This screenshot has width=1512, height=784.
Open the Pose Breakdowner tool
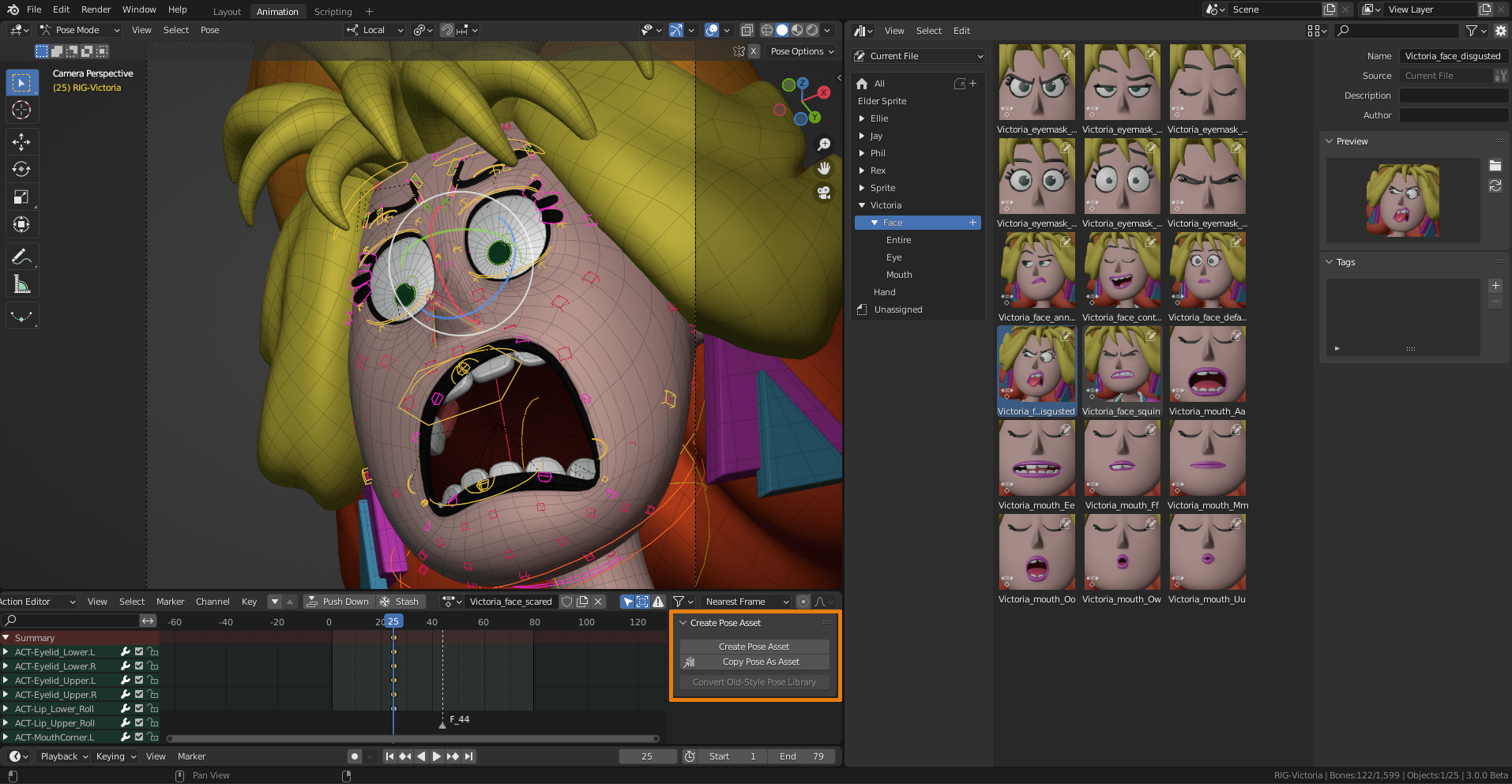[22, 315]
